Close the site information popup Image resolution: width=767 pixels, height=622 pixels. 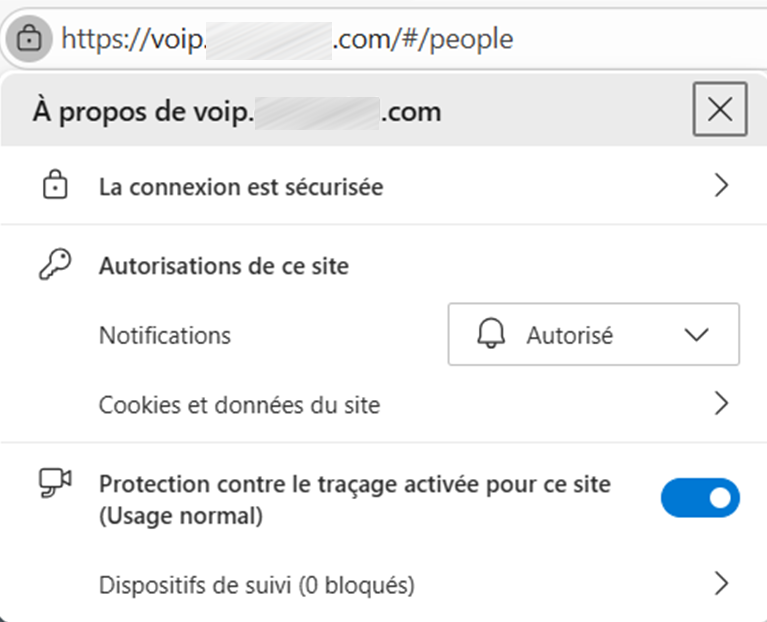[x=720, y=110]
